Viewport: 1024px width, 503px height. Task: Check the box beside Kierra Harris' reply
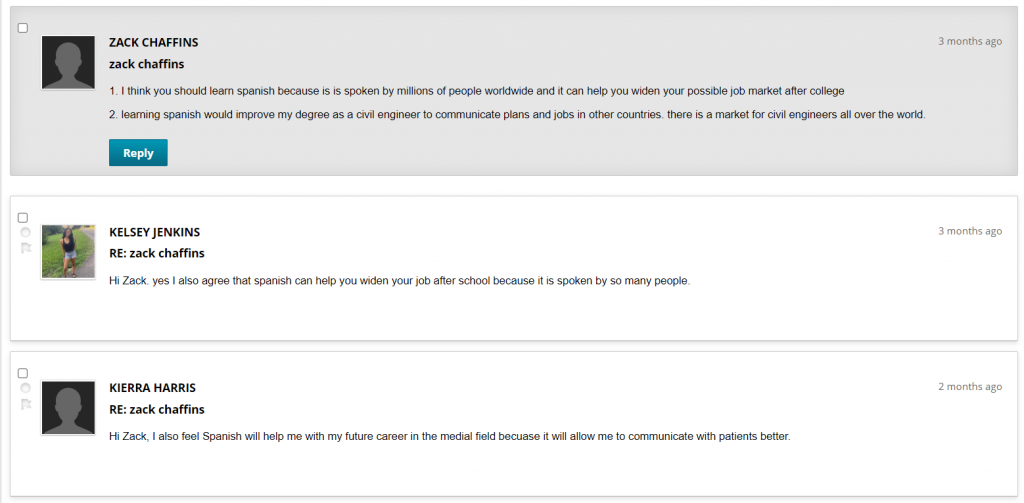[x=23, y=373]
